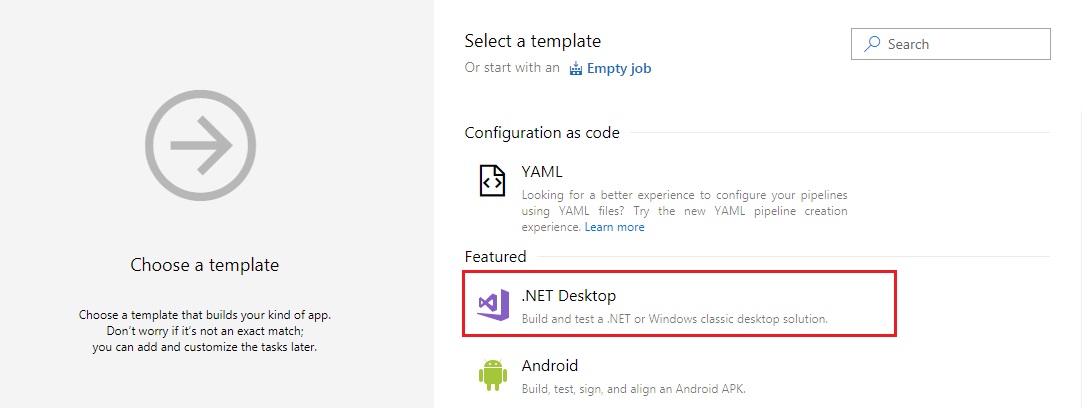Select the YAML template title
Screen dimensions: 1082x408
[x=542, y=172]
